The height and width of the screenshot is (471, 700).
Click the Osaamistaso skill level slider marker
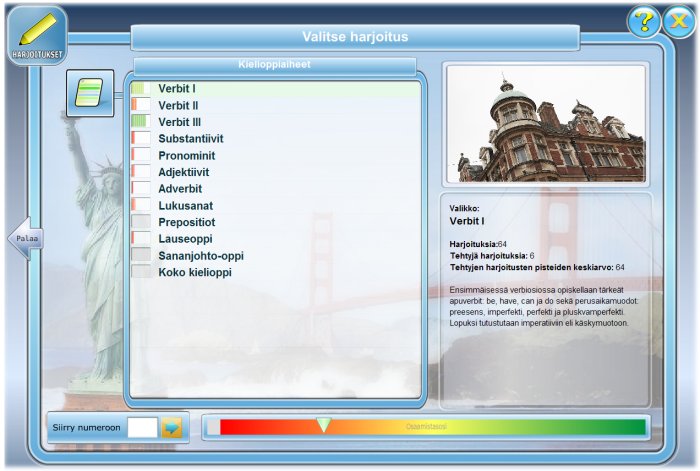(324, 425)
